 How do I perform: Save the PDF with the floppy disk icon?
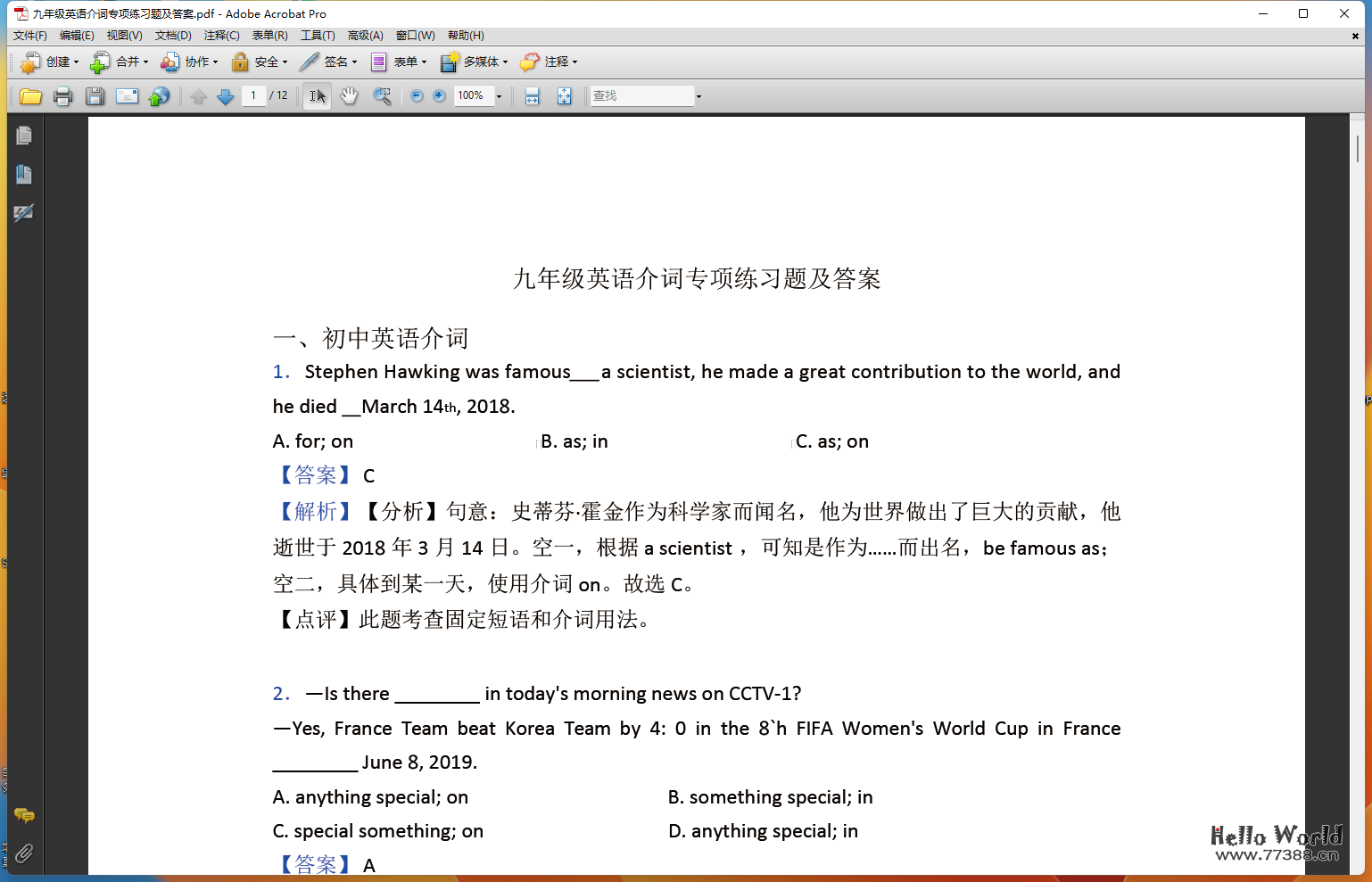click(95, 96)
